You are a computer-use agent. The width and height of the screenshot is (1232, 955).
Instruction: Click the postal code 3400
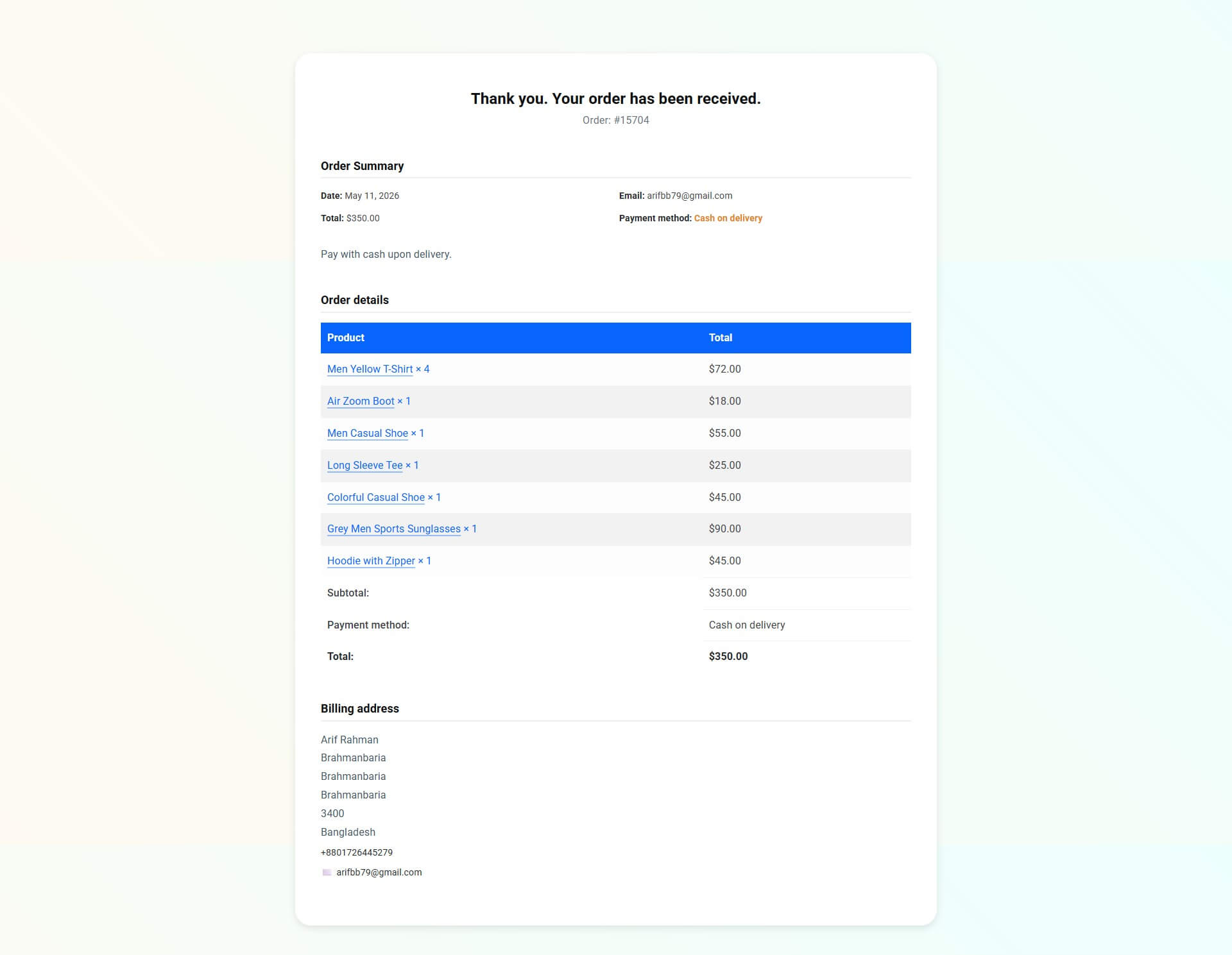(x=332, y=813)
